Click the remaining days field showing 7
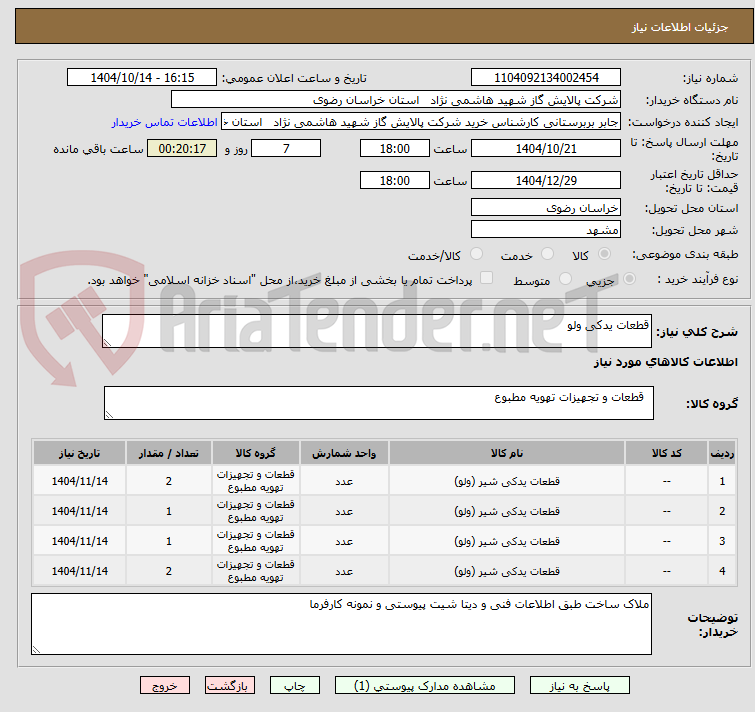Screen dimensions: 755x712 (286, 148)
